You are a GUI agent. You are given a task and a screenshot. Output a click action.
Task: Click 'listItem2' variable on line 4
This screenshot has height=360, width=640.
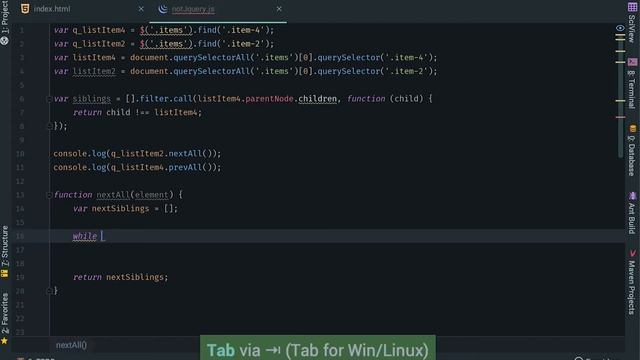pyautogui.click(x=94, y=71)
